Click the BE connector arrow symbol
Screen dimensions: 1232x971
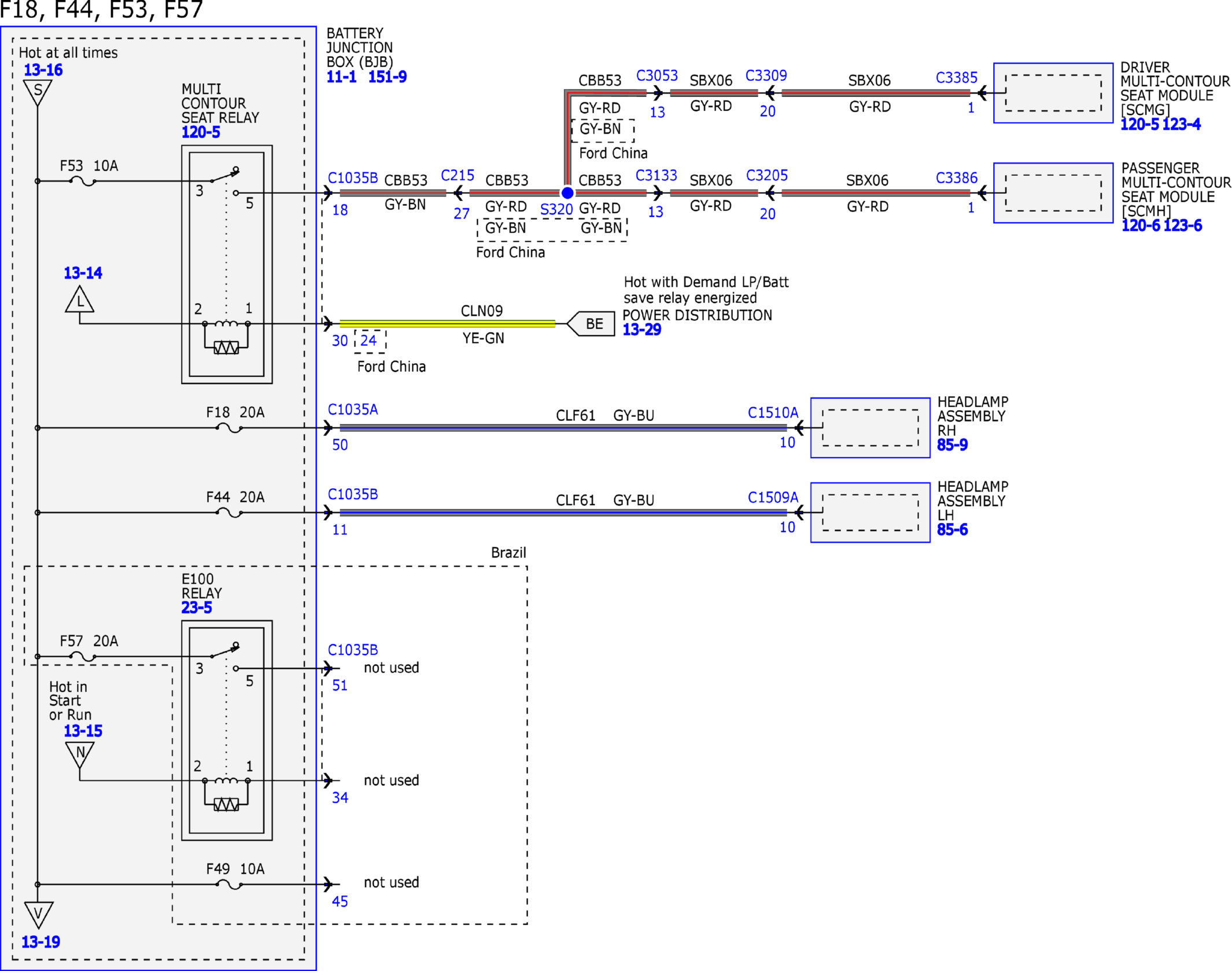point(591,323)
